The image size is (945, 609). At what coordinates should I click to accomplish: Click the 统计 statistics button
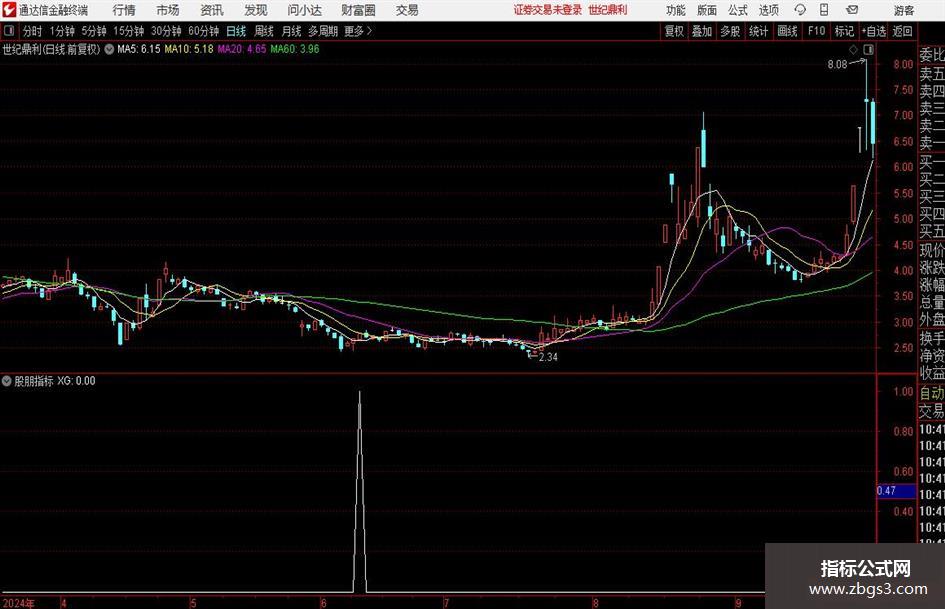(x=758, y=31)
